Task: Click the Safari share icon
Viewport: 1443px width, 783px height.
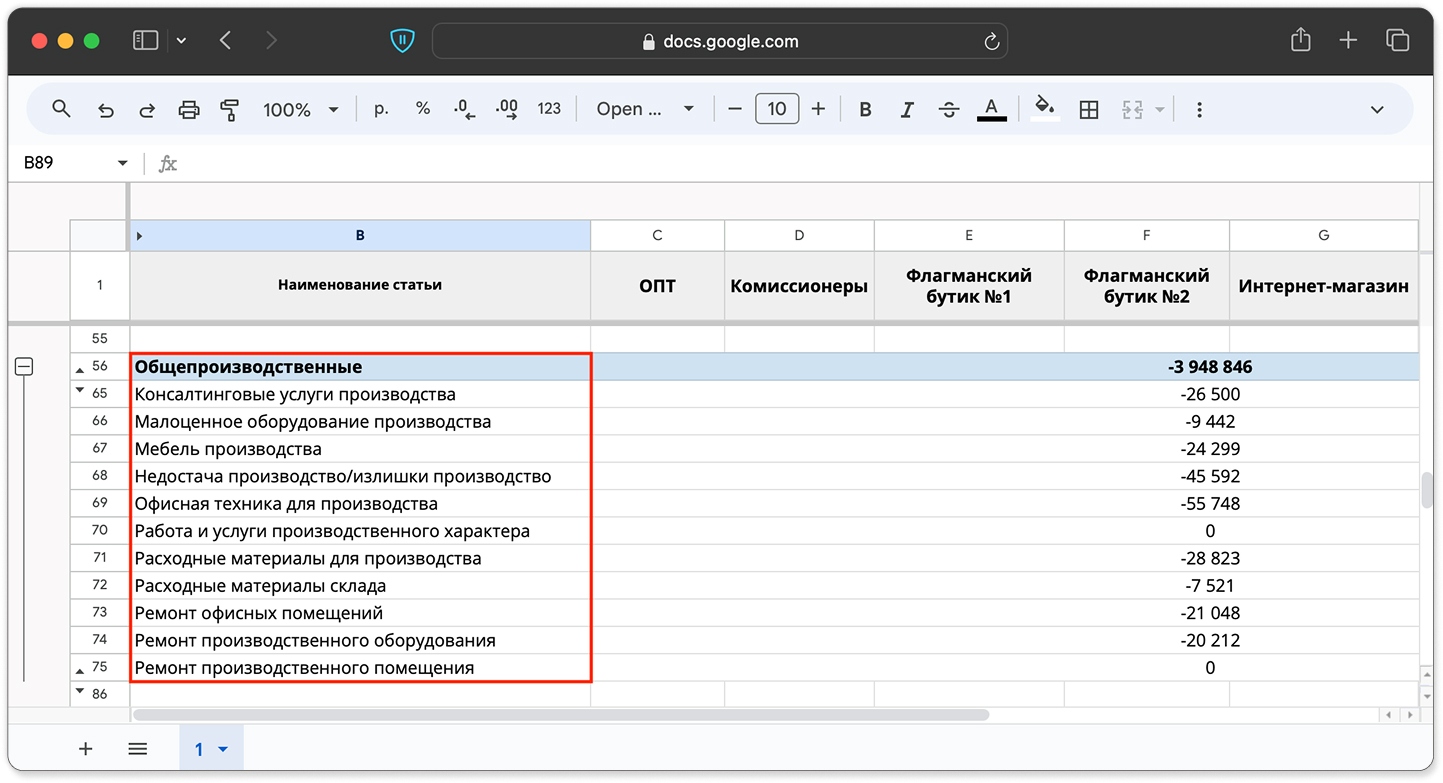Action: click(1300, 40)
